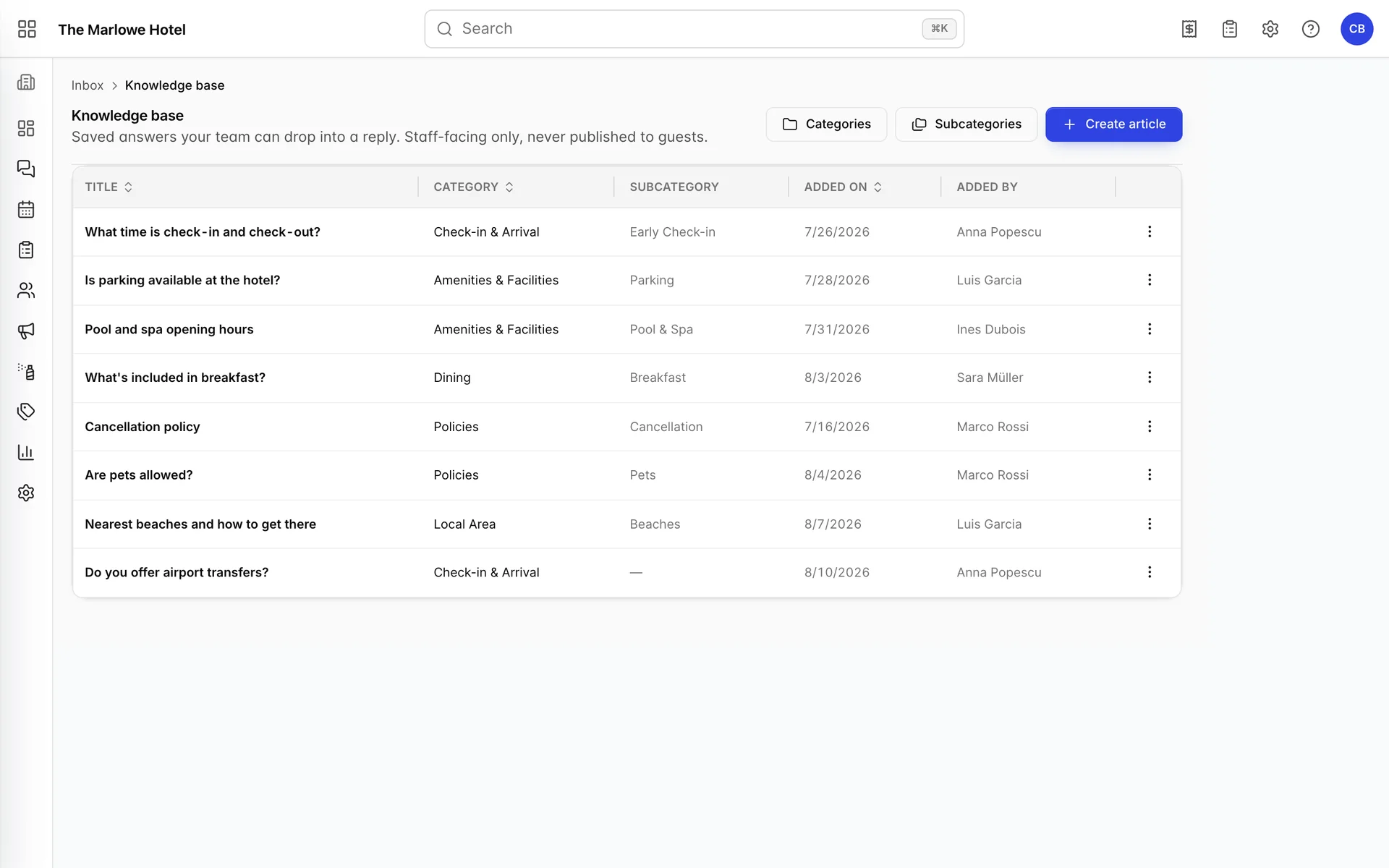Click the Beaches subcategory cell
The width and height of the screenshot is (1389, 868).
[655, 524]
